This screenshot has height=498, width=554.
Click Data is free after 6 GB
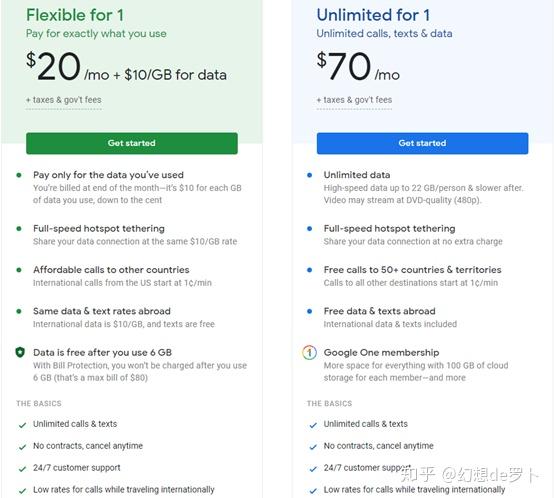point(102,352)
